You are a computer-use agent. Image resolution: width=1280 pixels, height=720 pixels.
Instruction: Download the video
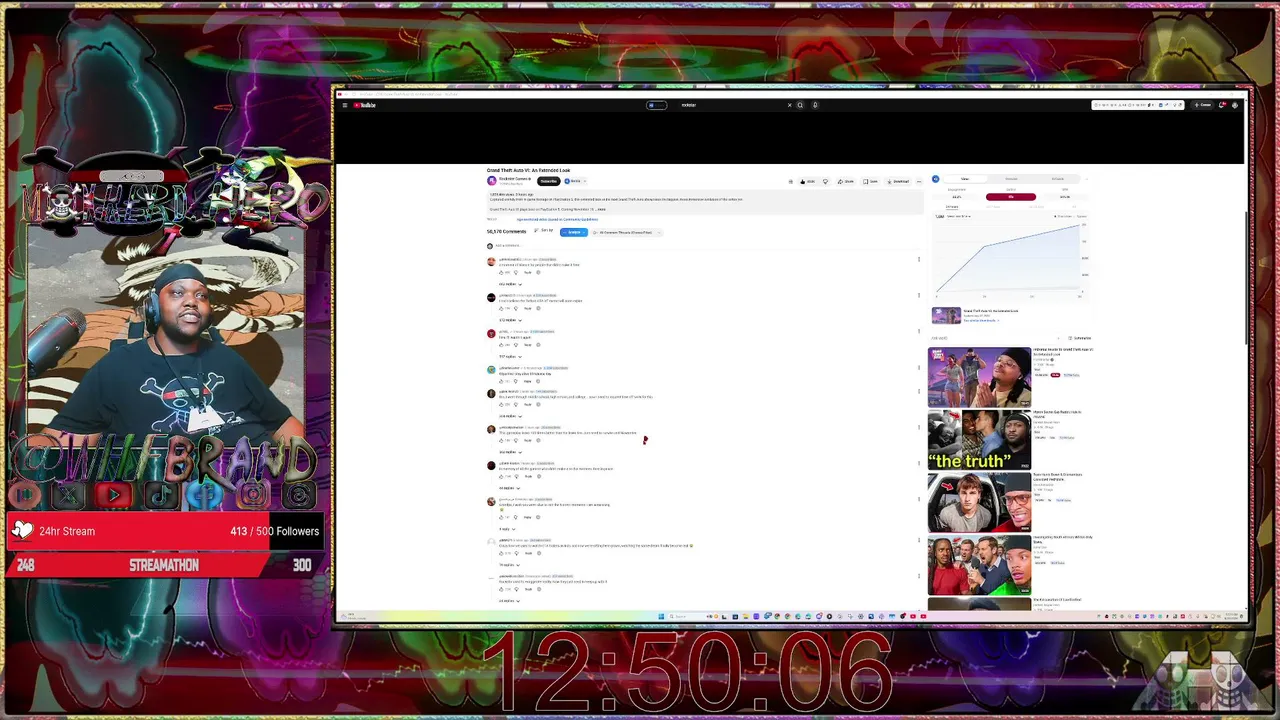[898, 181]
